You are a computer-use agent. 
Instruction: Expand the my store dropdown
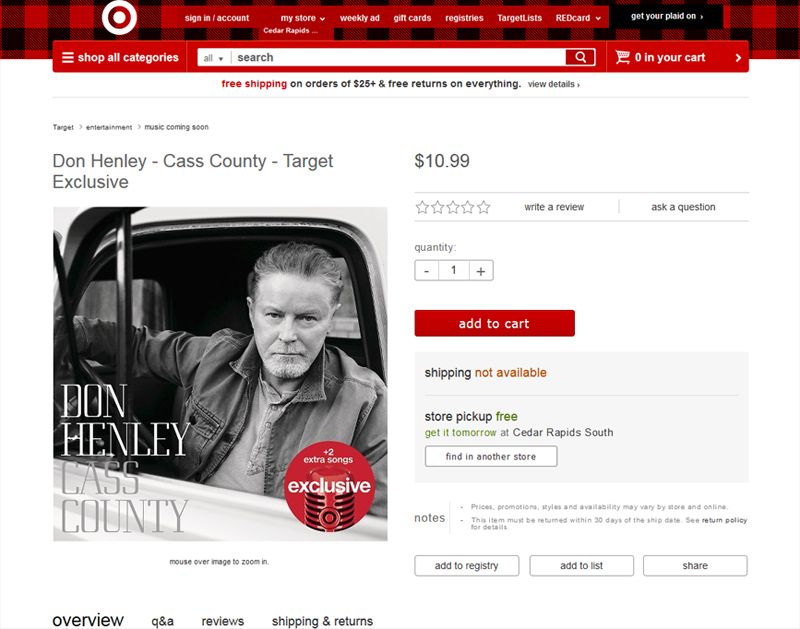click(303, 18)
